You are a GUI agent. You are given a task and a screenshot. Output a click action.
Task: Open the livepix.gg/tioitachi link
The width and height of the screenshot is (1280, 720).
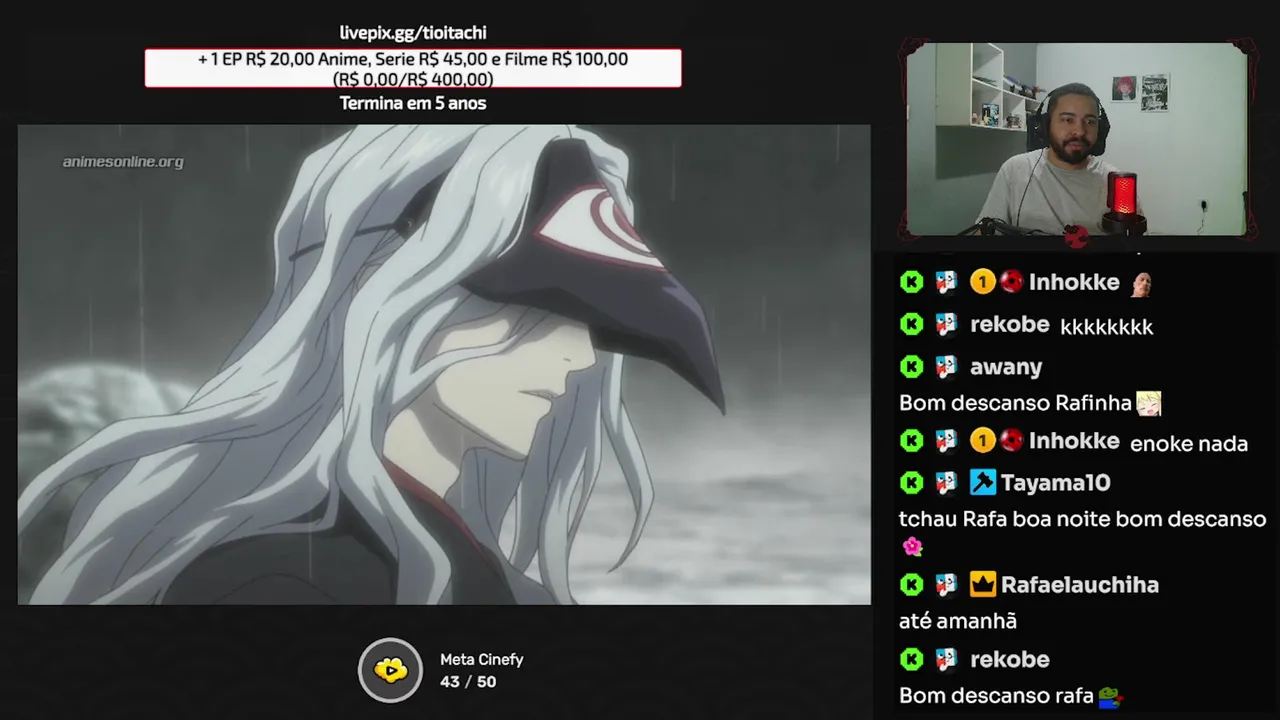click(413, 33)
